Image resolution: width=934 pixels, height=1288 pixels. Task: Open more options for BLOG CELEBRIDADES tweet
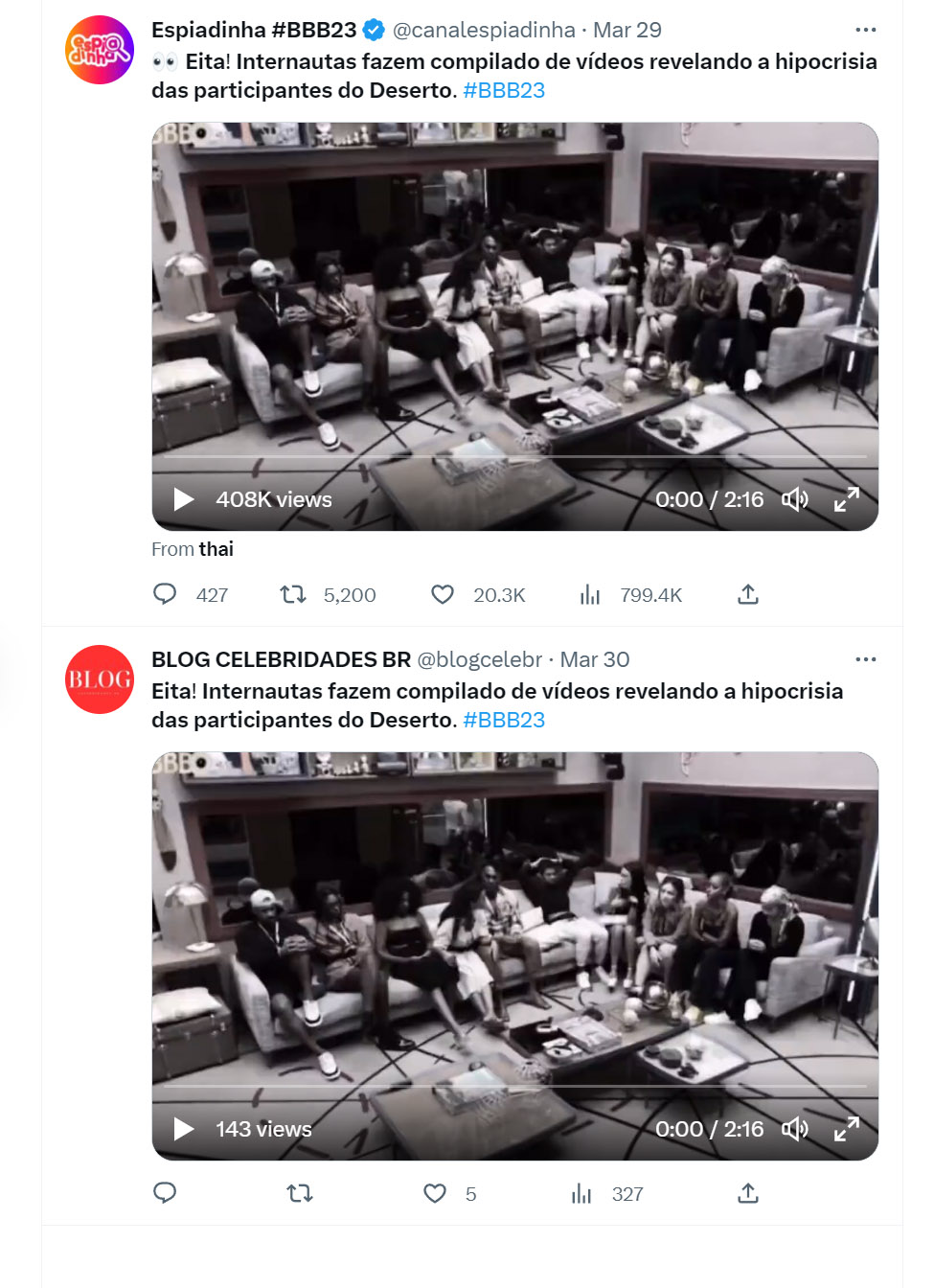[866, 659]
